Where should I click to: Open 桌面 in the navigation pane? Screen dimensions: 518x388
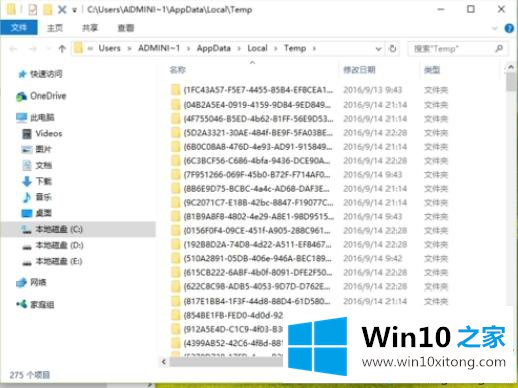tap(43, 213)
